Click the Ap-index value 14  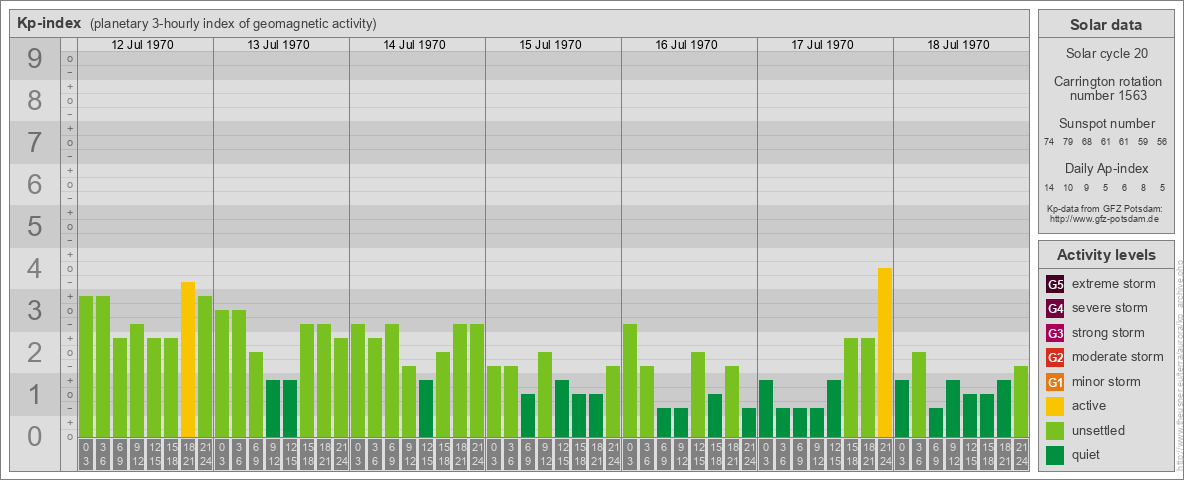tap(1049, 187)
